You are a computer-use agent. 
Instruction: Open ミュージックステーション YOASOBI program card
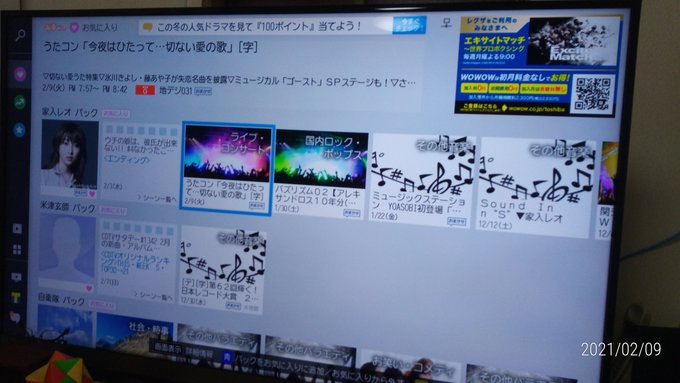click(x=422, y=180)
